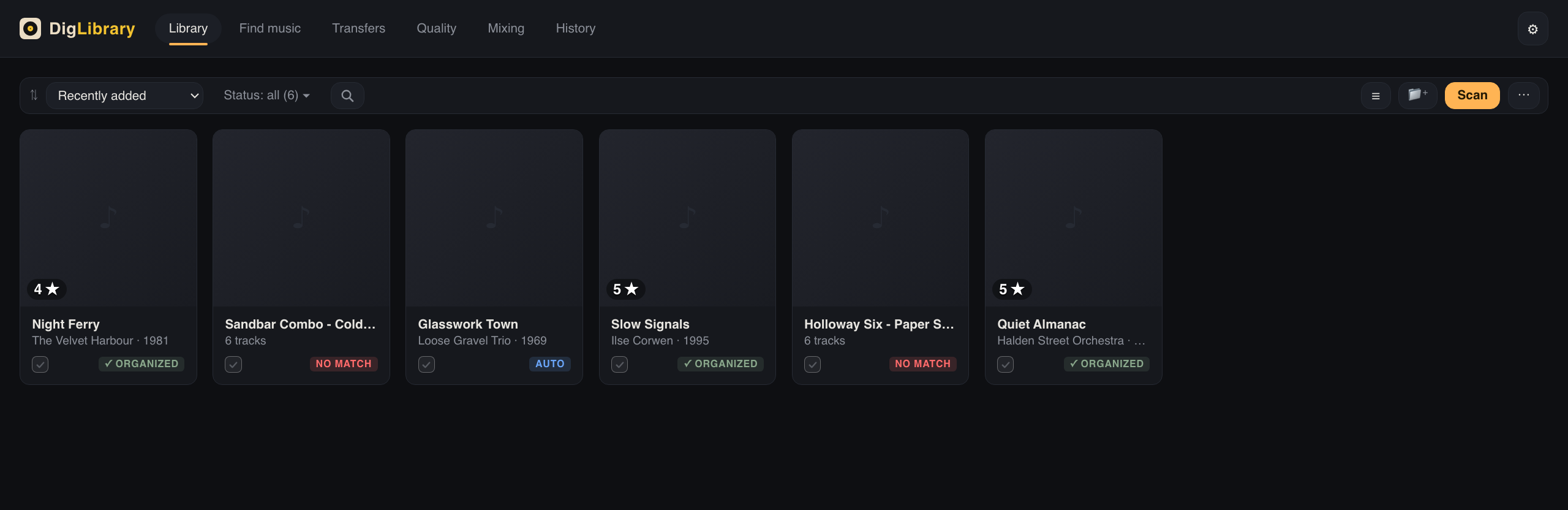This screenshot has height=510, width=1568.
Task: Click '6 tracks' under Sandbar Combo
Action: click(x=246, y=340)
